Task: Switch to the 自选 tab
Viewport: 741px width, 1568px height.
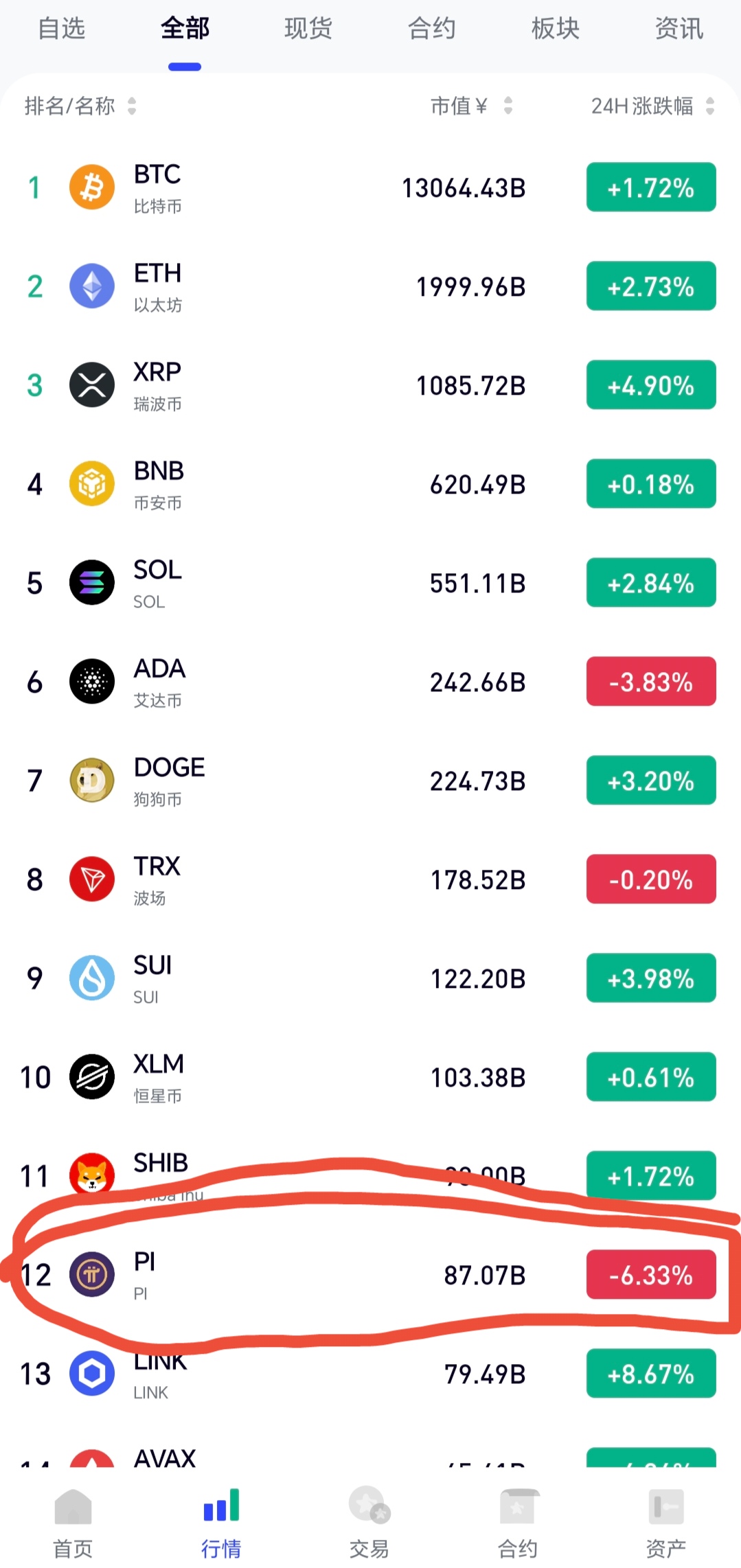Action: point(62,29)
